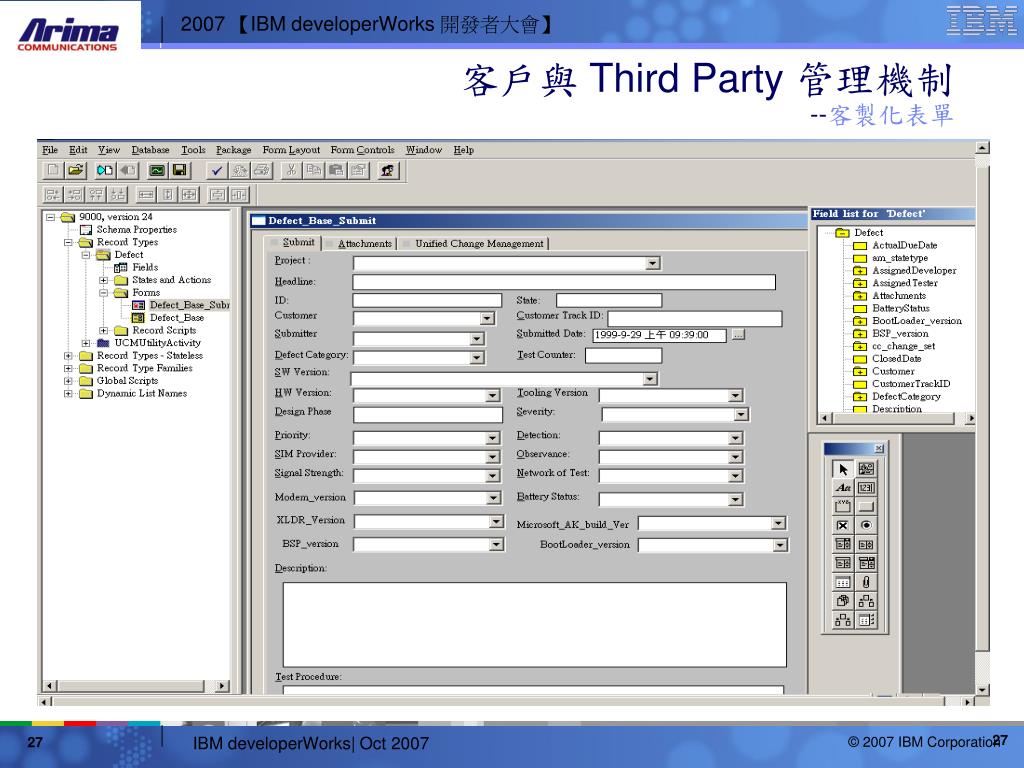Select the push button tool in palette
Viewport: 1024px width, 768px height.
(866, 506)
